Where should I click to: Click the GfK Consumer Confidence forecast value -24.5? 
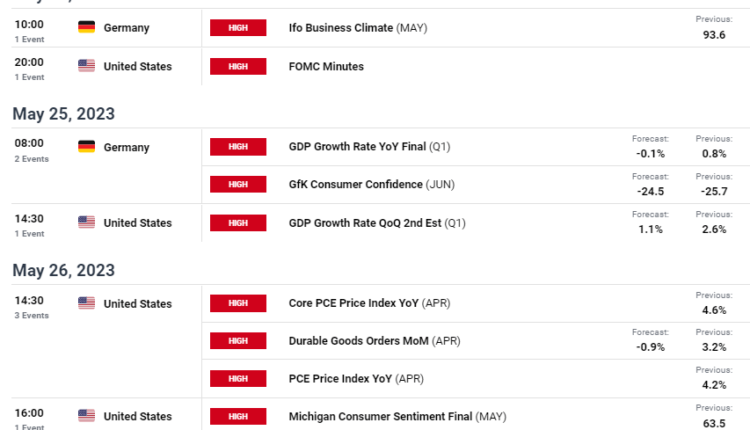click(648, 191)
